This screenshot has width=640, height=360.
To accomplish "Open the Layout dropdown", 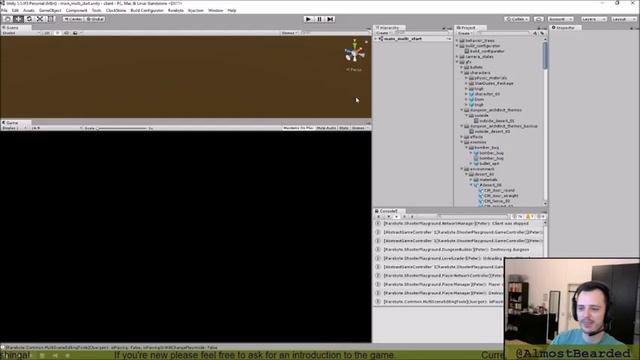I will (x=623, y=19).
